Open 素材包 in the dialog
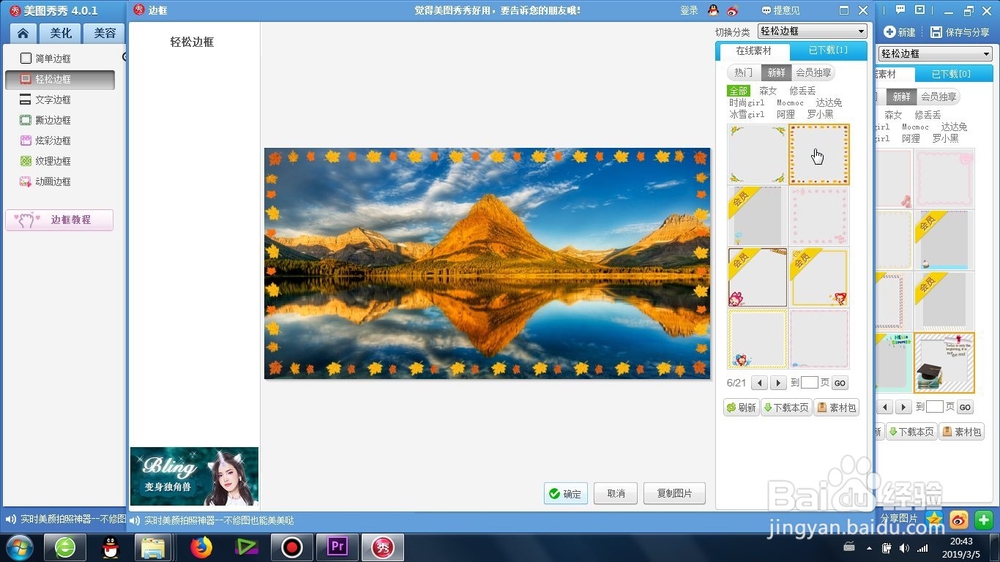This screenshot has width=1000, height=562. (837, 408)
